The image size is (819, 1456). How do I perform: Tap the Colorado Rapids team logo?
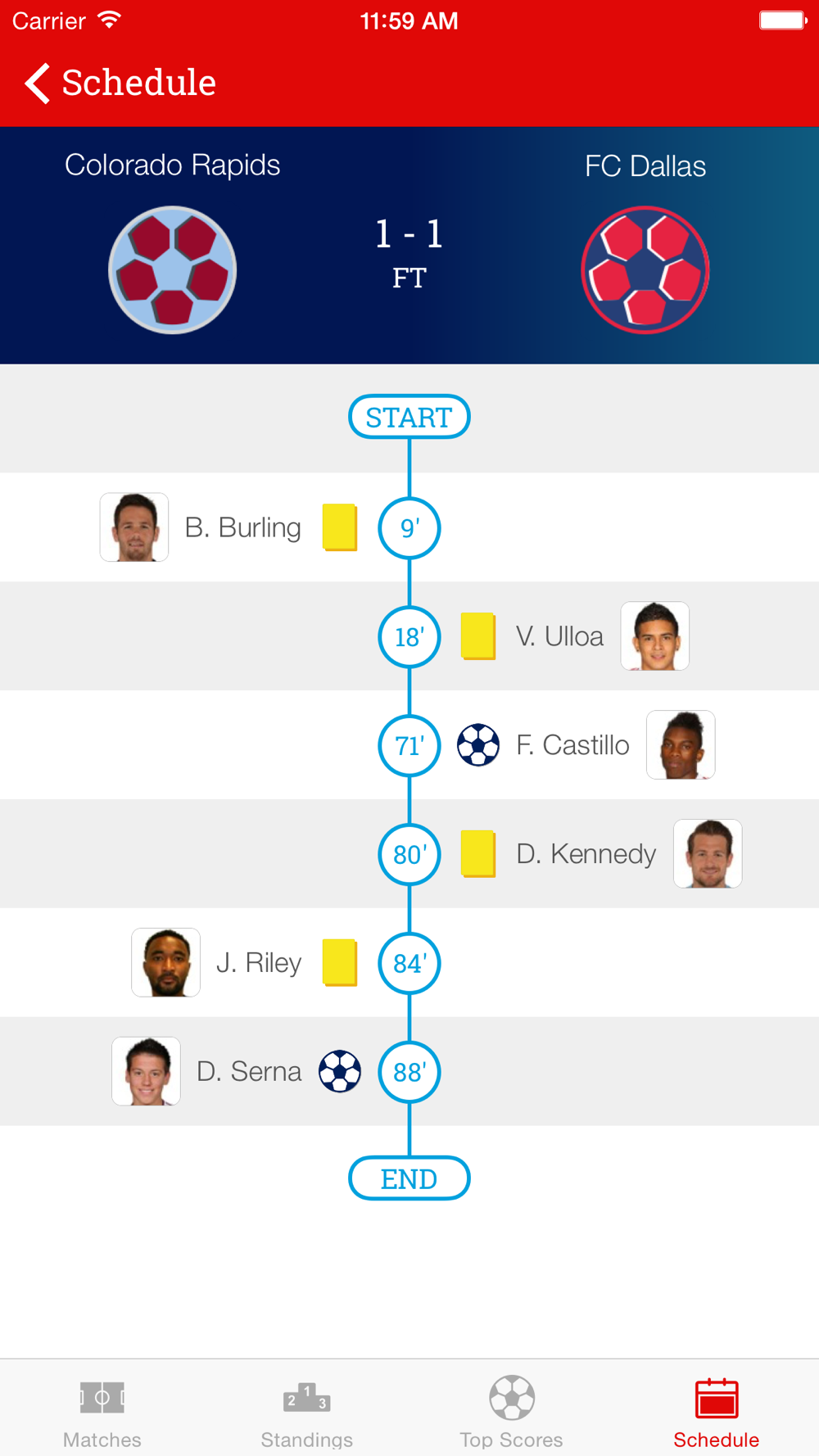[x=173, y=270]
